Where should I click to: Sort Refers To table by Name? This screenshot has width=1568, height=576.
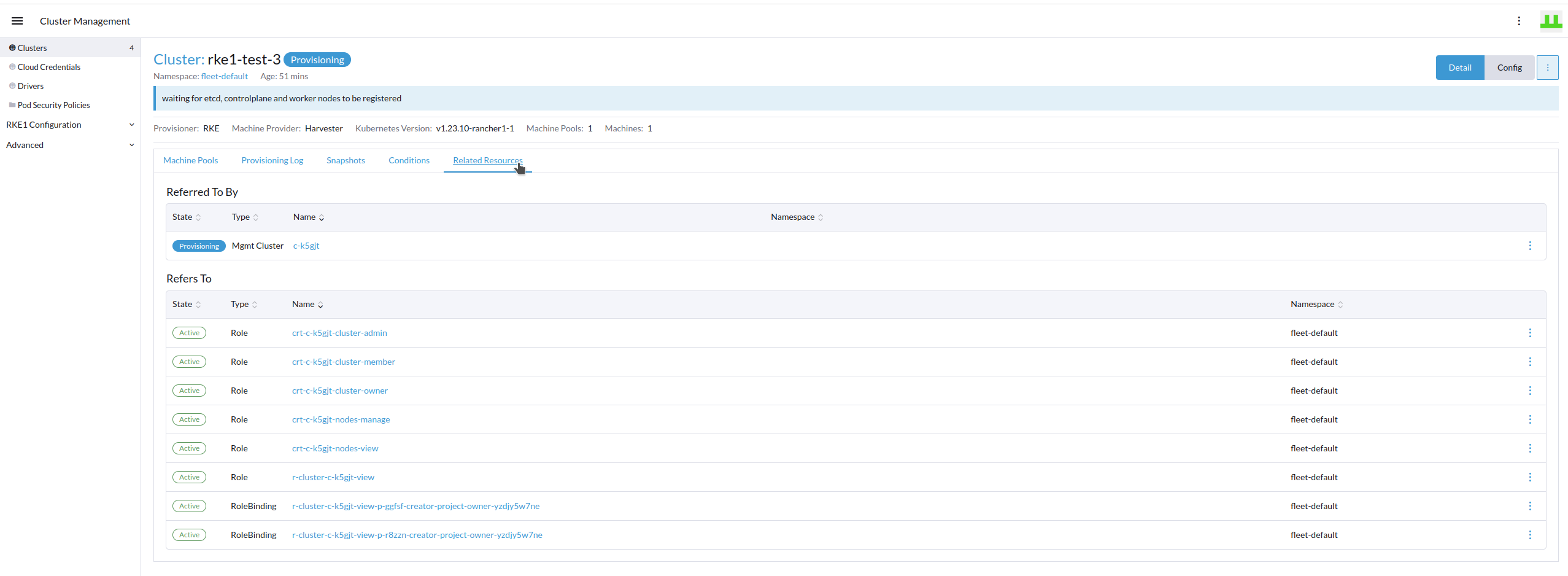pyautogui.click(x=307, y=305)
